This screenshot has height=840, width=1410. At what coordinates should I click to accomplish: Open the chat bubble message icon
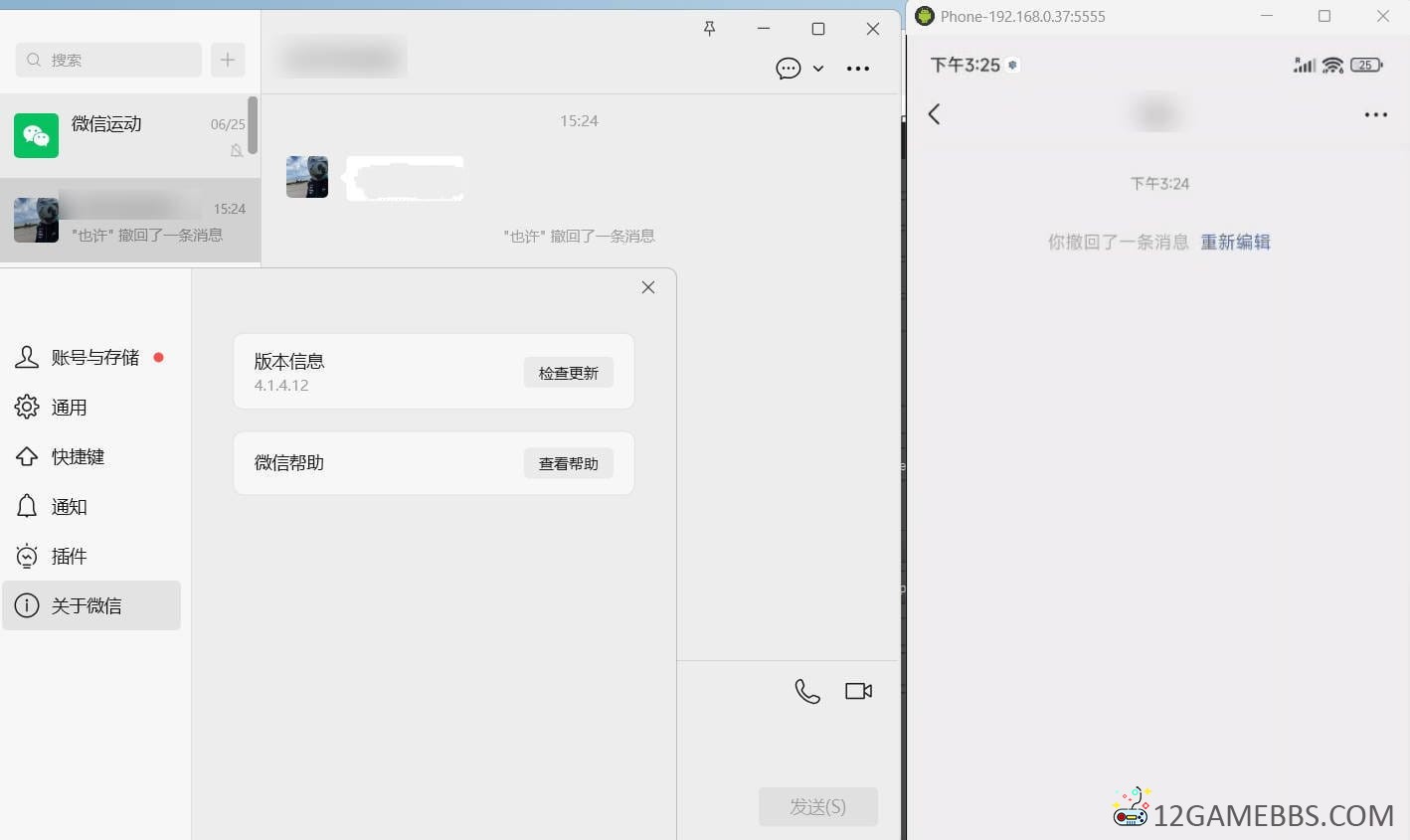pos(788,69)
